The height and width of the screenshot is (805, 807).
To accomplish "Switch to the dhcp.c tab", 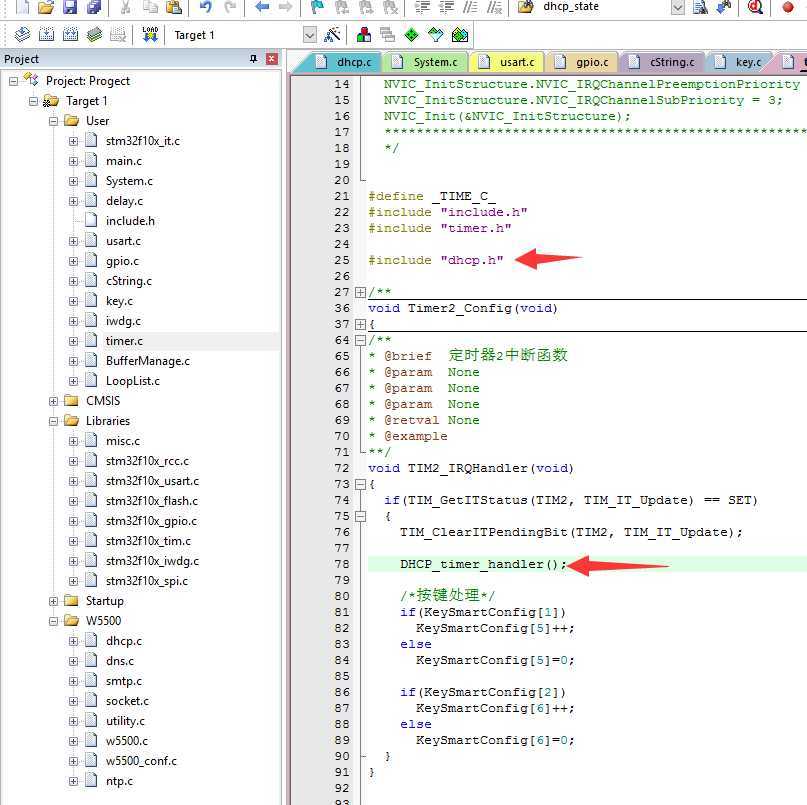I will click(x=346, y=62).
